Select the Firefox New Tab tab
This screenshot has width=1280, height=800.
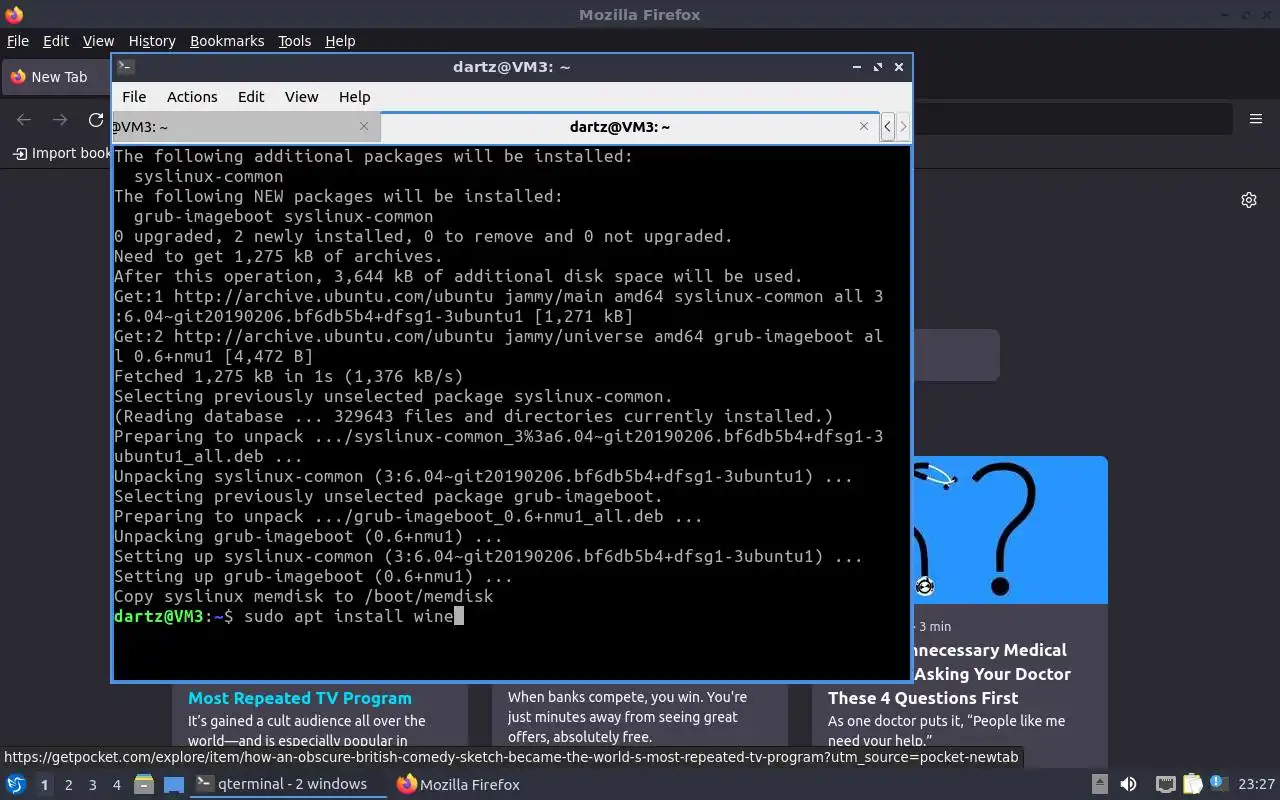coord(56,77)
